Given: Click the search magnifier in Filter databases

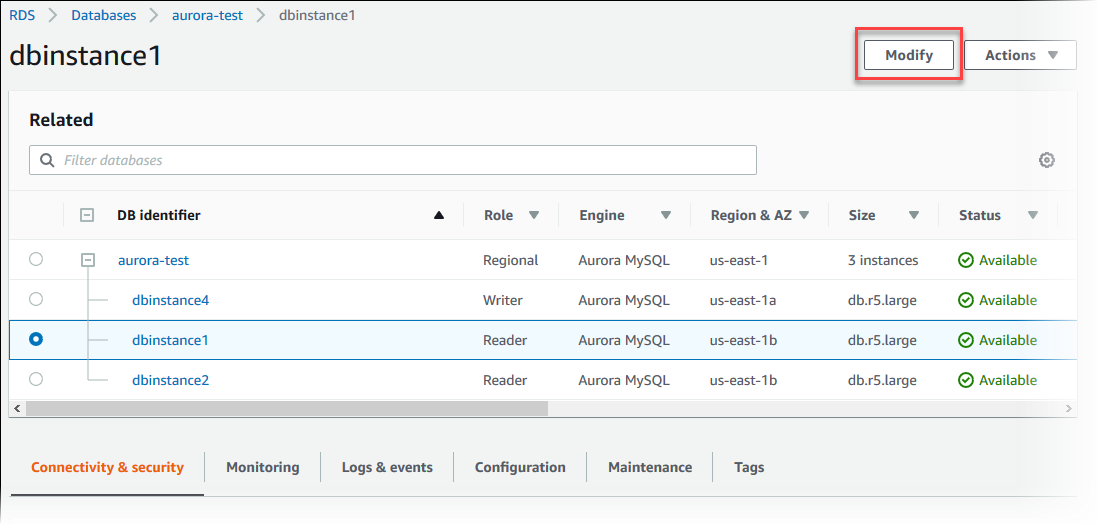Looking at the screenshot, I should 47,160.
